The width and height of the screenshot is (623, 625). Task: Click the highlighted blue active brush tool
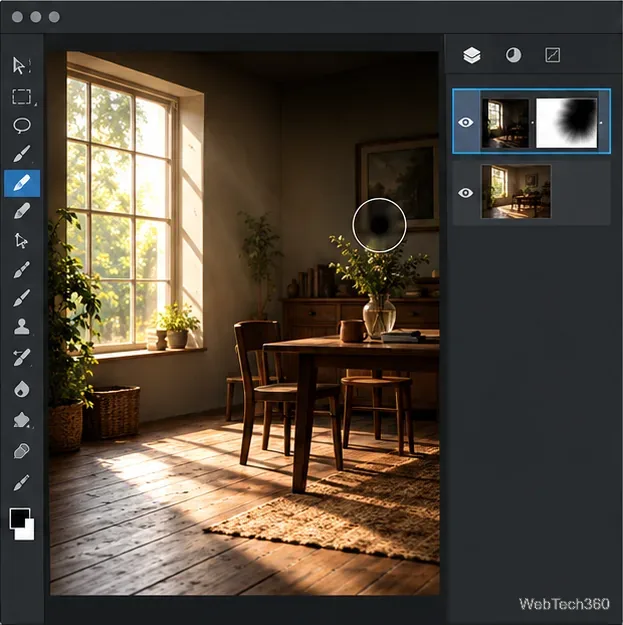pyautogui.click(x=22, y=183)
